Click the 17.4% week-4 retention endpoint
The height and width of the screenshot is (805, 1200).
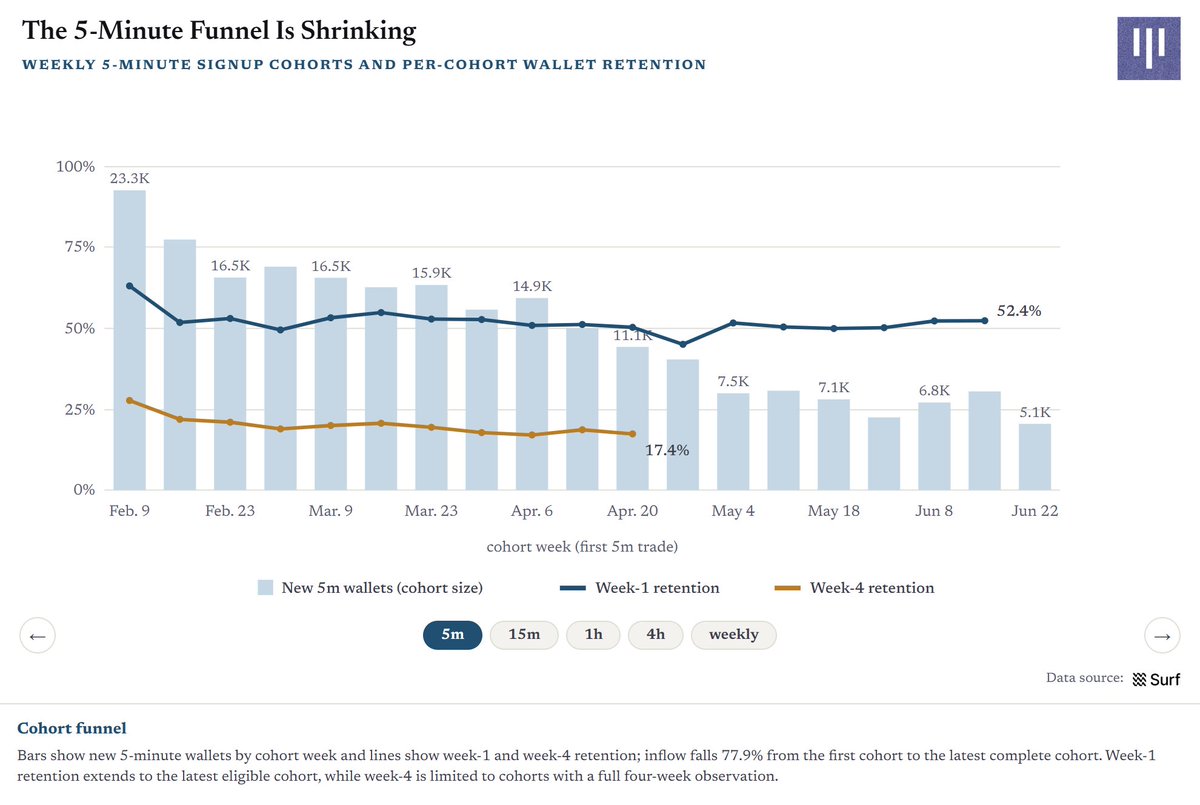tap(633, 434)
